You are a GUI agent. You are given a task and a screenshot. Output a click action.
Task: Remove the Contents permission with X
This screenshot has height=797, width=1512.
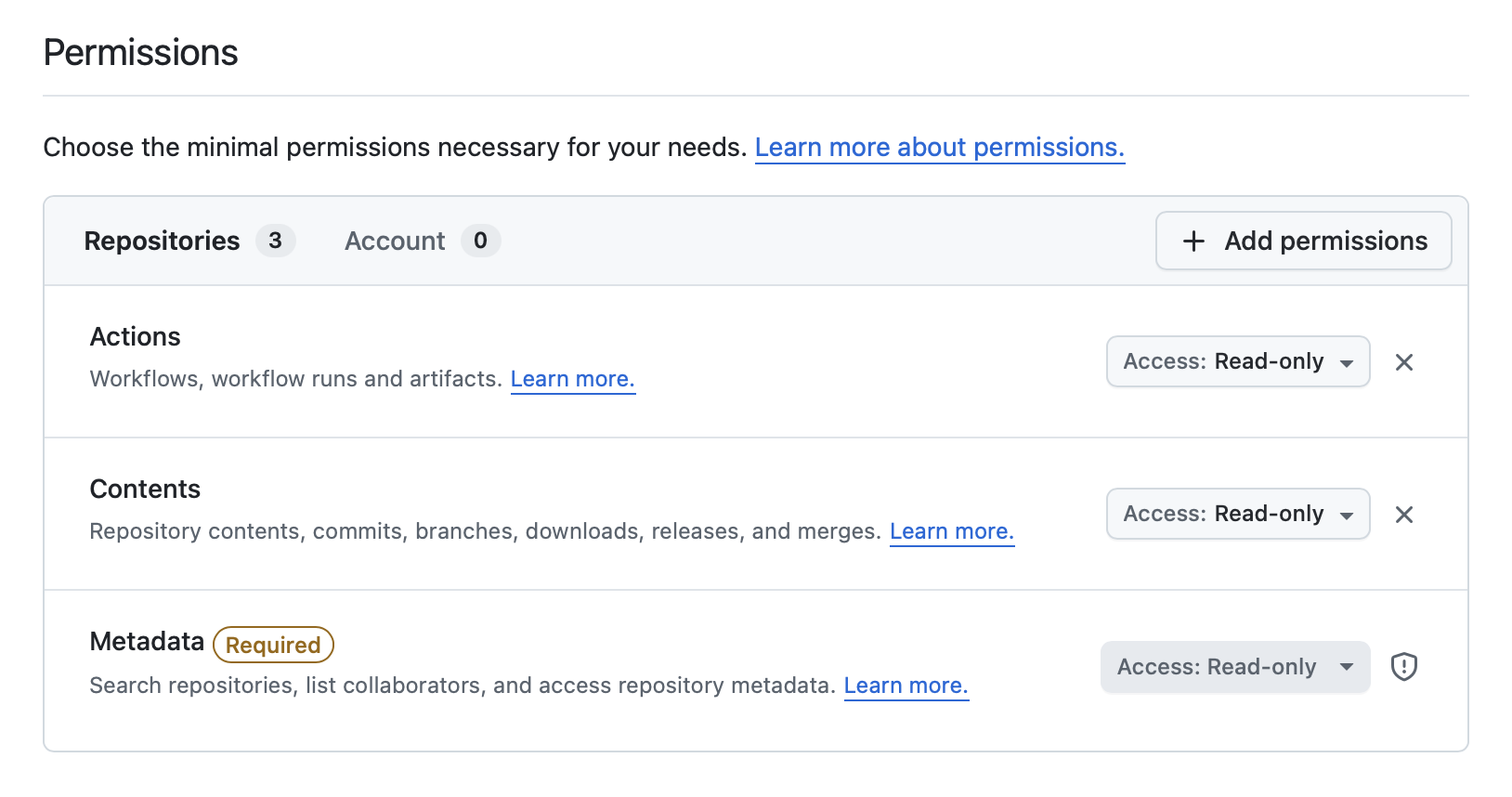click(x=1403, y=515)
